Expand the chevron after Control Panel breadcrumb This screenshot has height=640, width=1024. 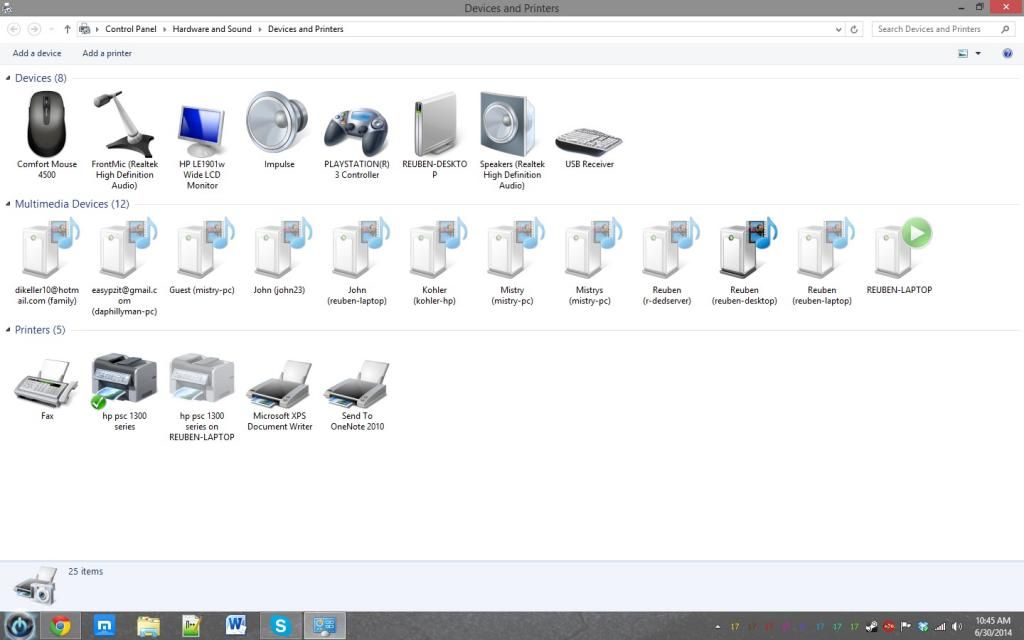click(165, 29)
